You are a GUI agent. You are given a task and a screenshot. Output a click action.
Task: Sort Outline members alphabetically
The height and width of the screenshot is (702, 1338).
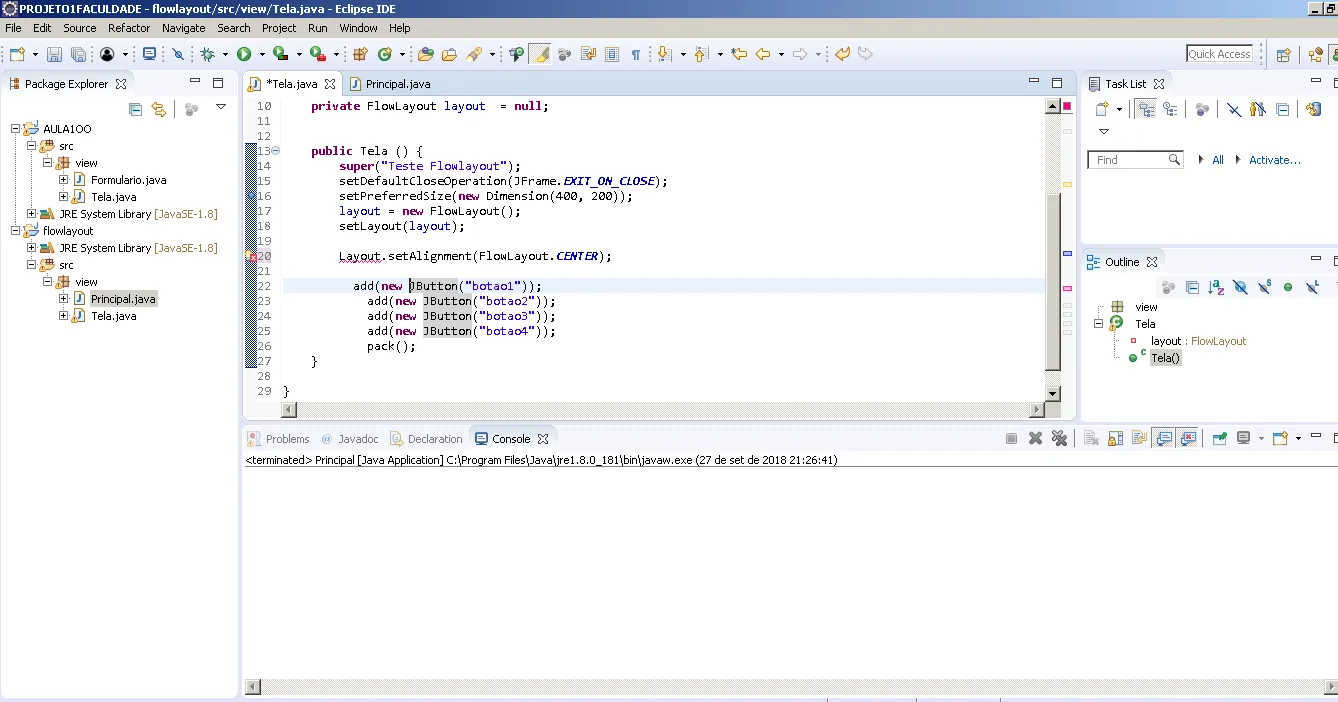(1216, 288)
